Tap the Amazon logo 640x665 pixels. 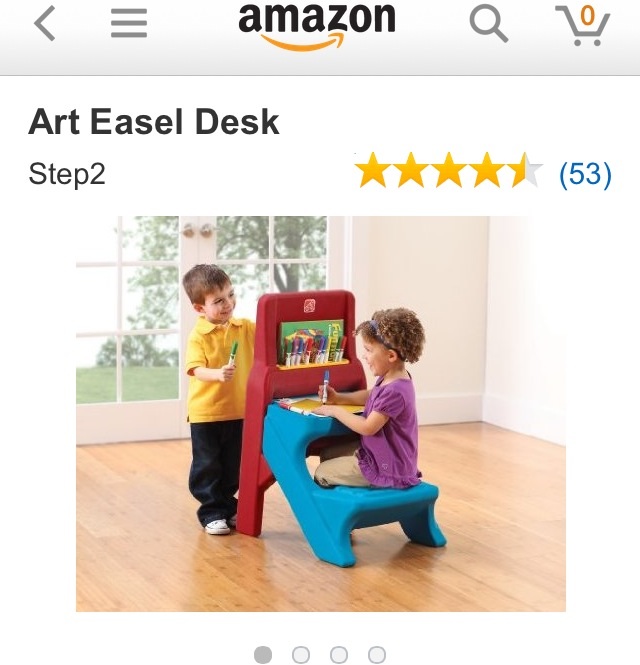click(317, 26)
